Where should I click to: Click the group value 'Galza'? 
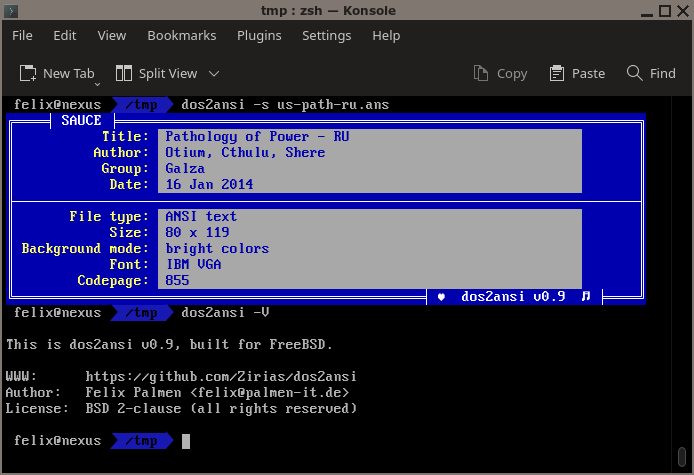(185, 168)
